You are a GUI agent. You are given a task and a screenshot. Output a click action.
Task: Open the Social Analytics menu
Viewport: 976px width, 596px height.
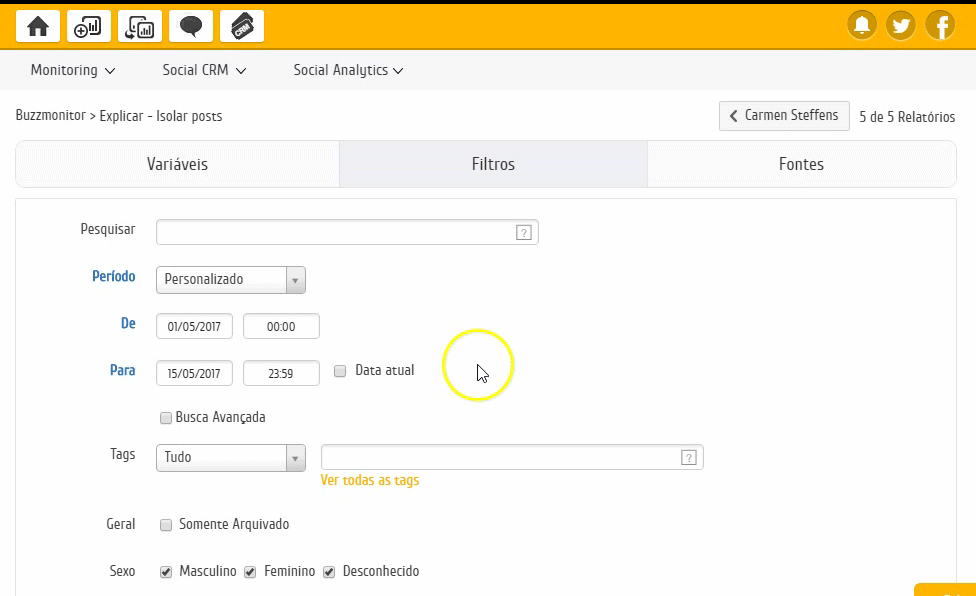pos(348,71)
